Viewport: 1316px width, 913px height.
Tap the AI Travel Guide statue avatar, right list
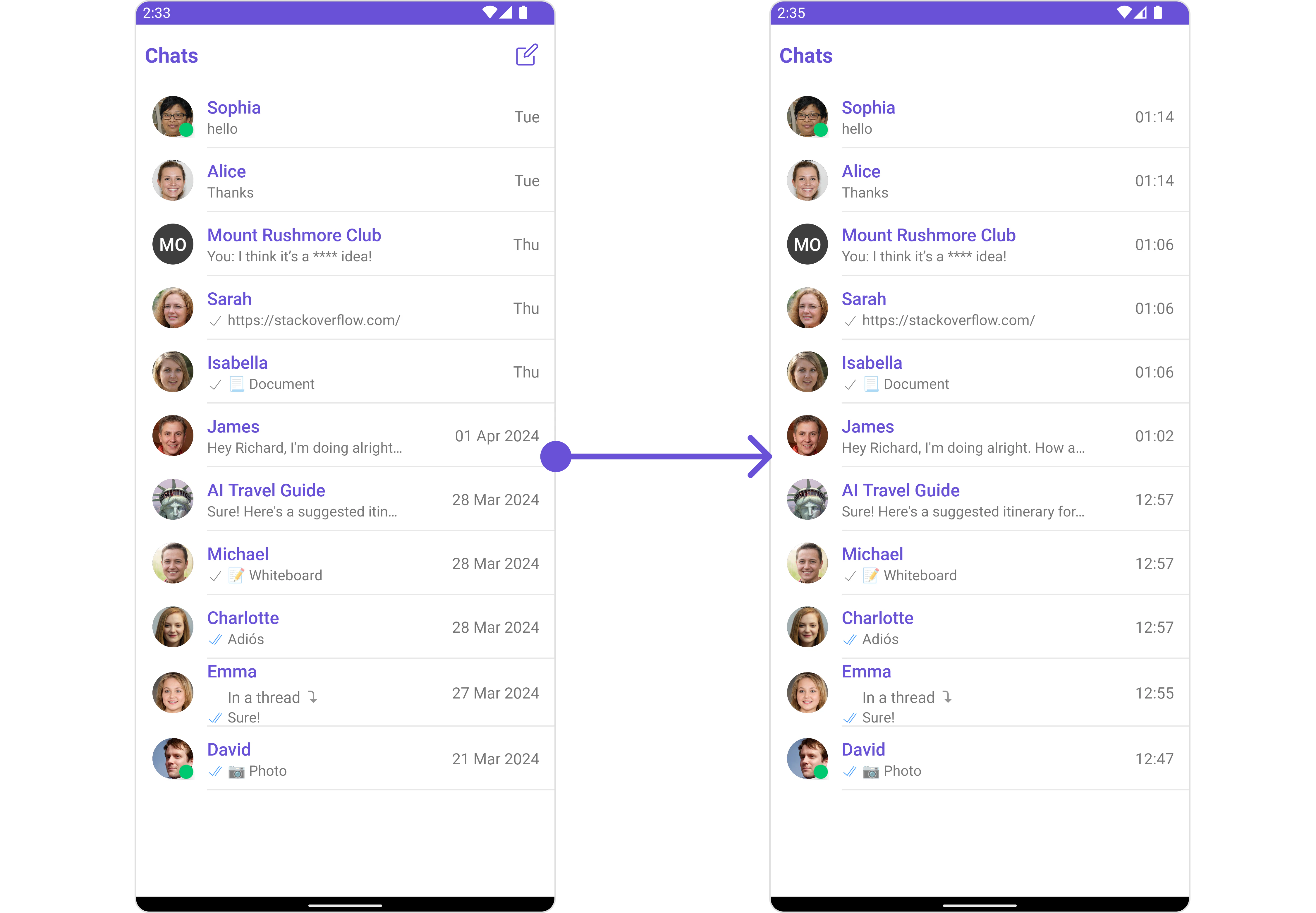tap(807, 500)
